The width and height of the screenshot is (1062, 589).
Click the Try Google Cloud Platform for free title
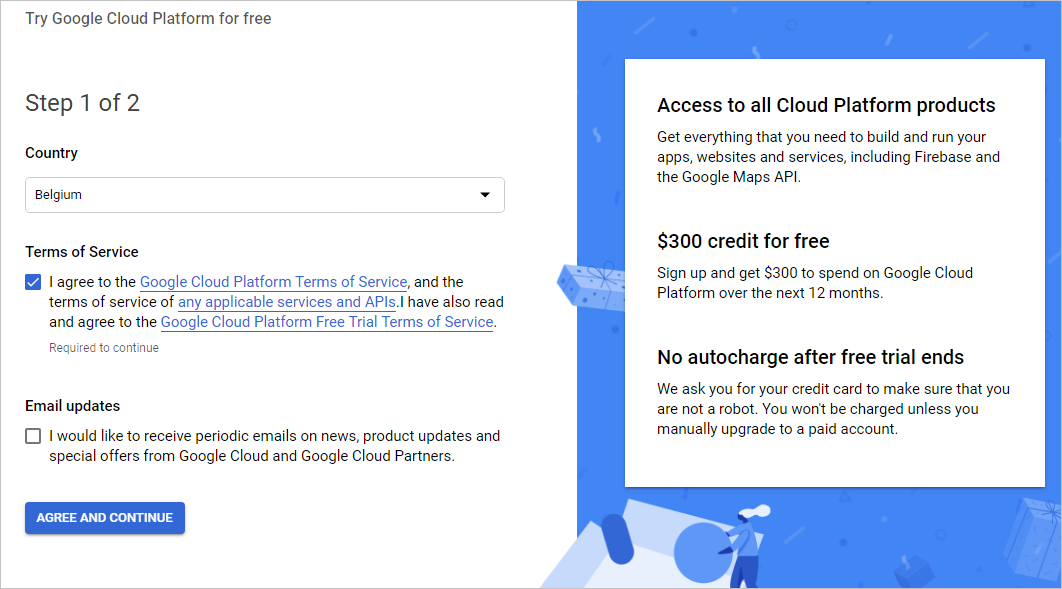[148, 18]
